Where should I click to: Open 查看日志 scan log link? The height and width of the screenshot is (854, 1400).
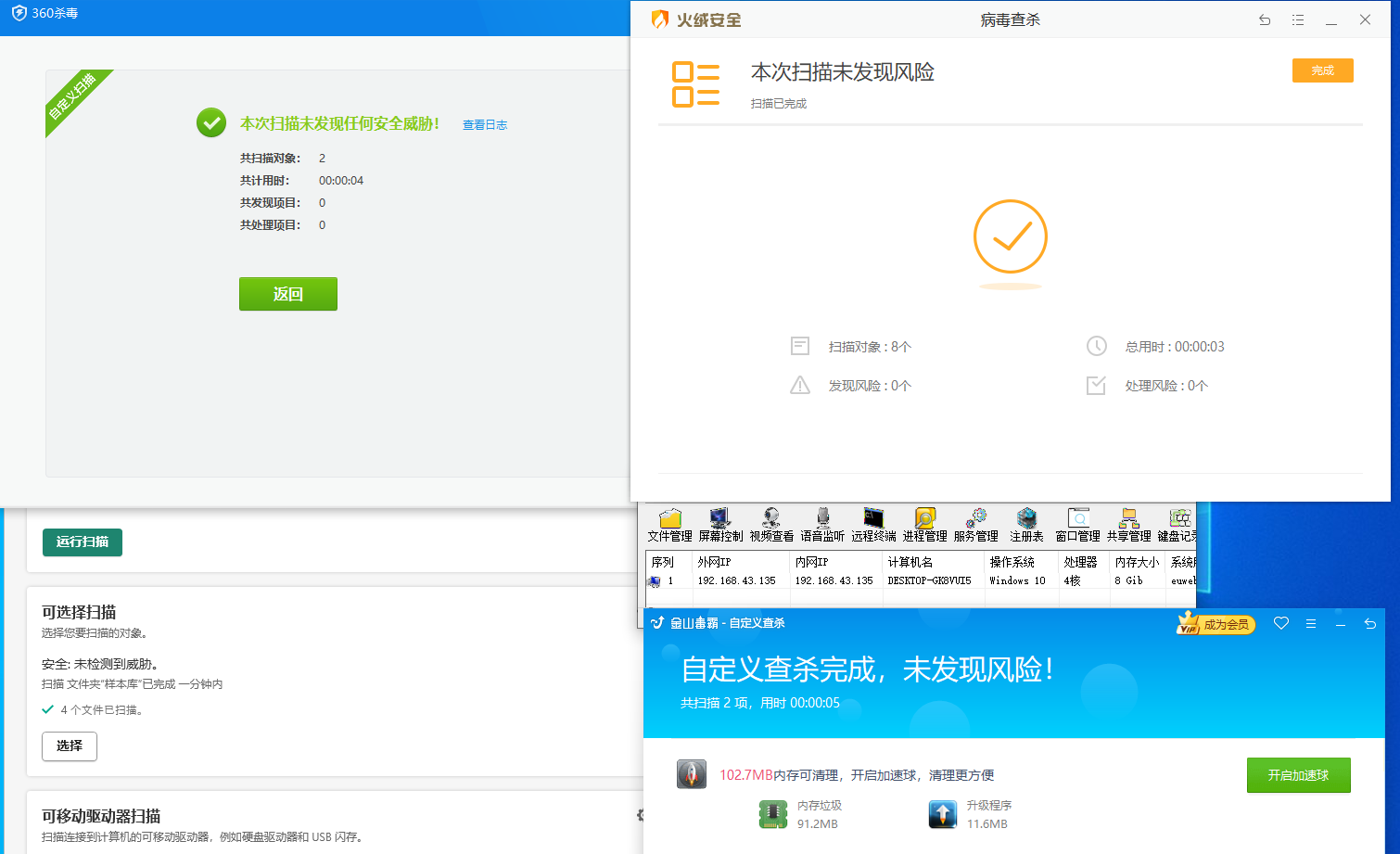click(485, 124)
